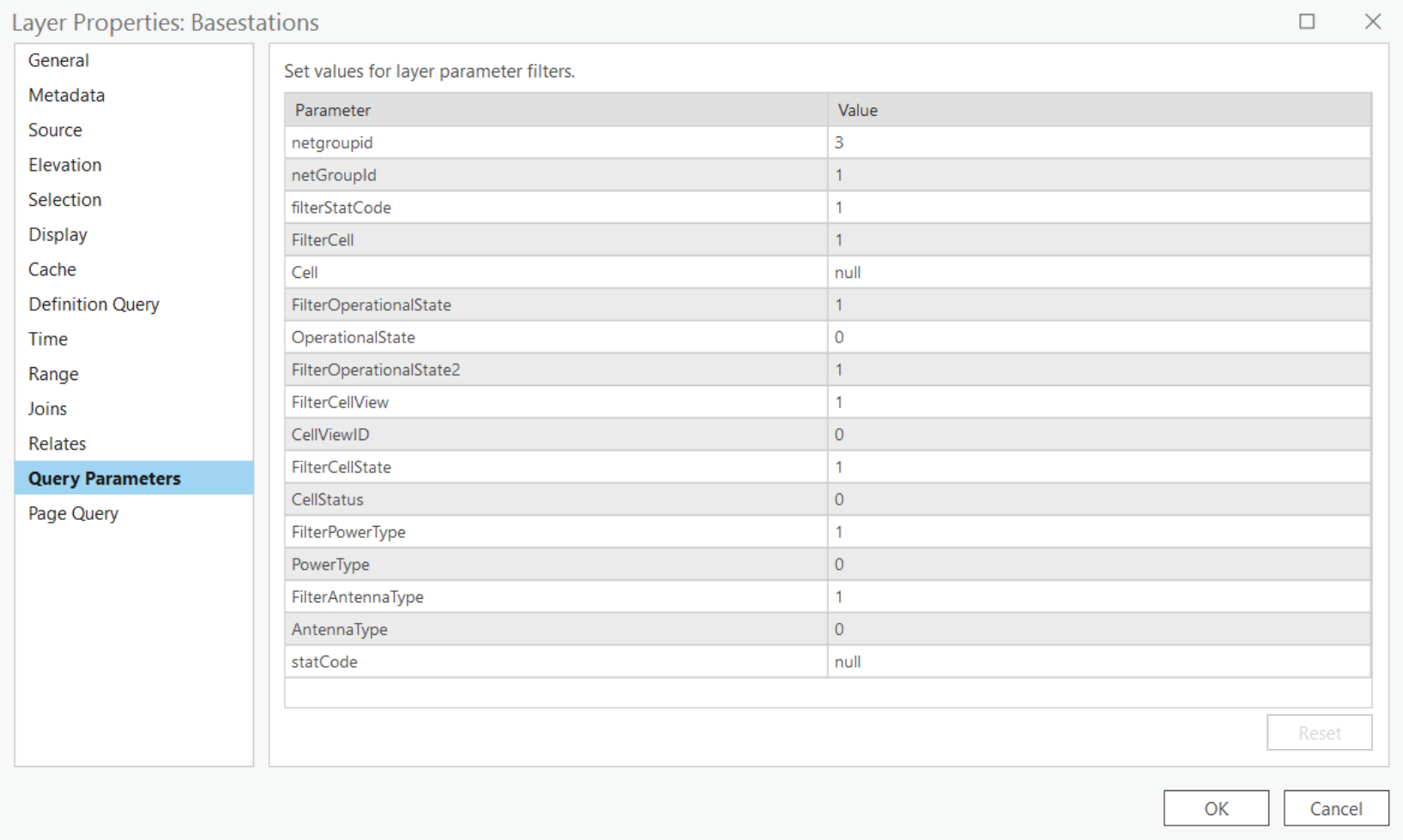Click the OperationalState value cell
The width and height of the screenshot is (1403, 840).
coord(1098,337)
